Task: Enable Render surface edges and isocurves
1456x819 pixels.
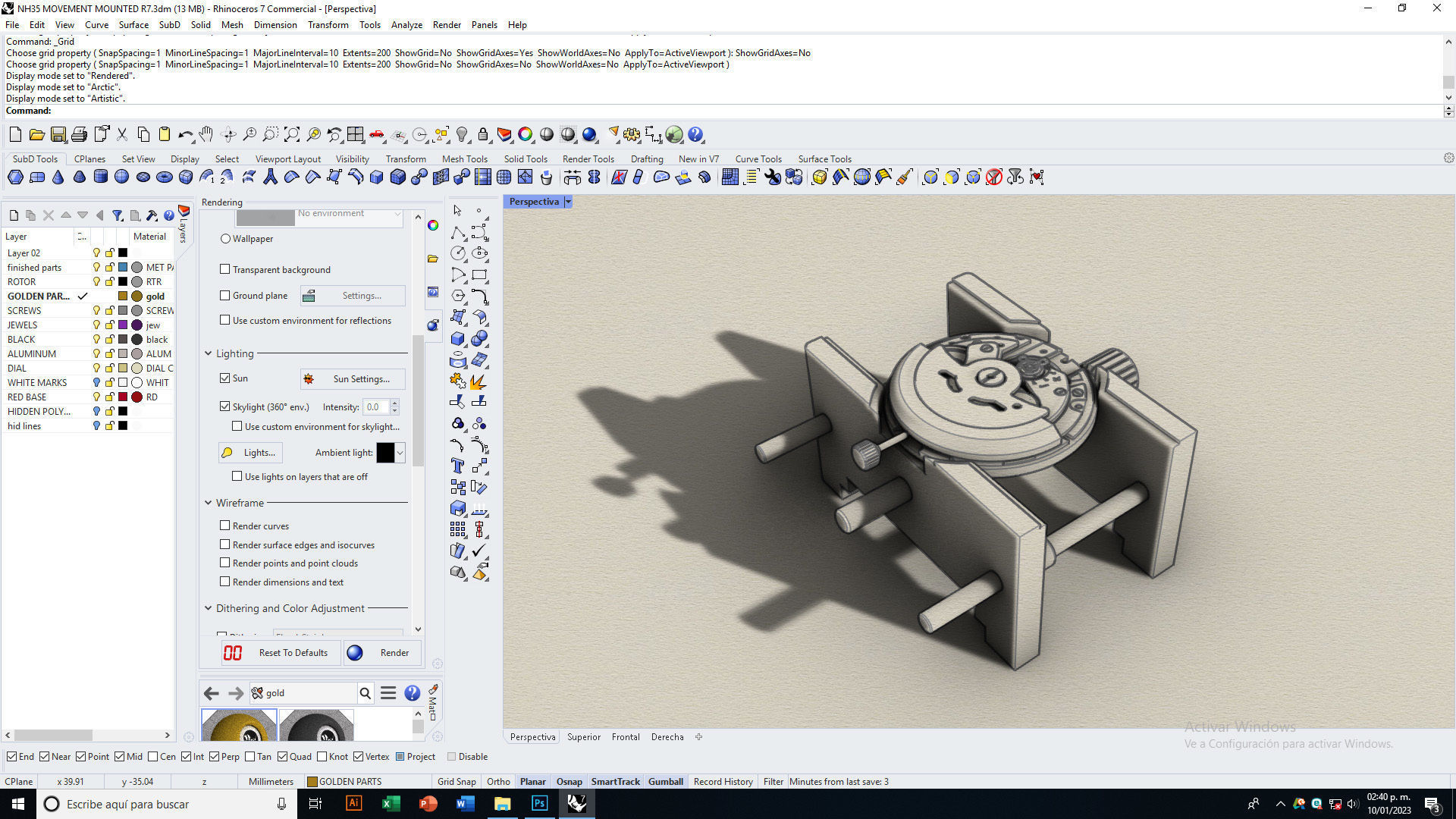Action: [224, 544]
